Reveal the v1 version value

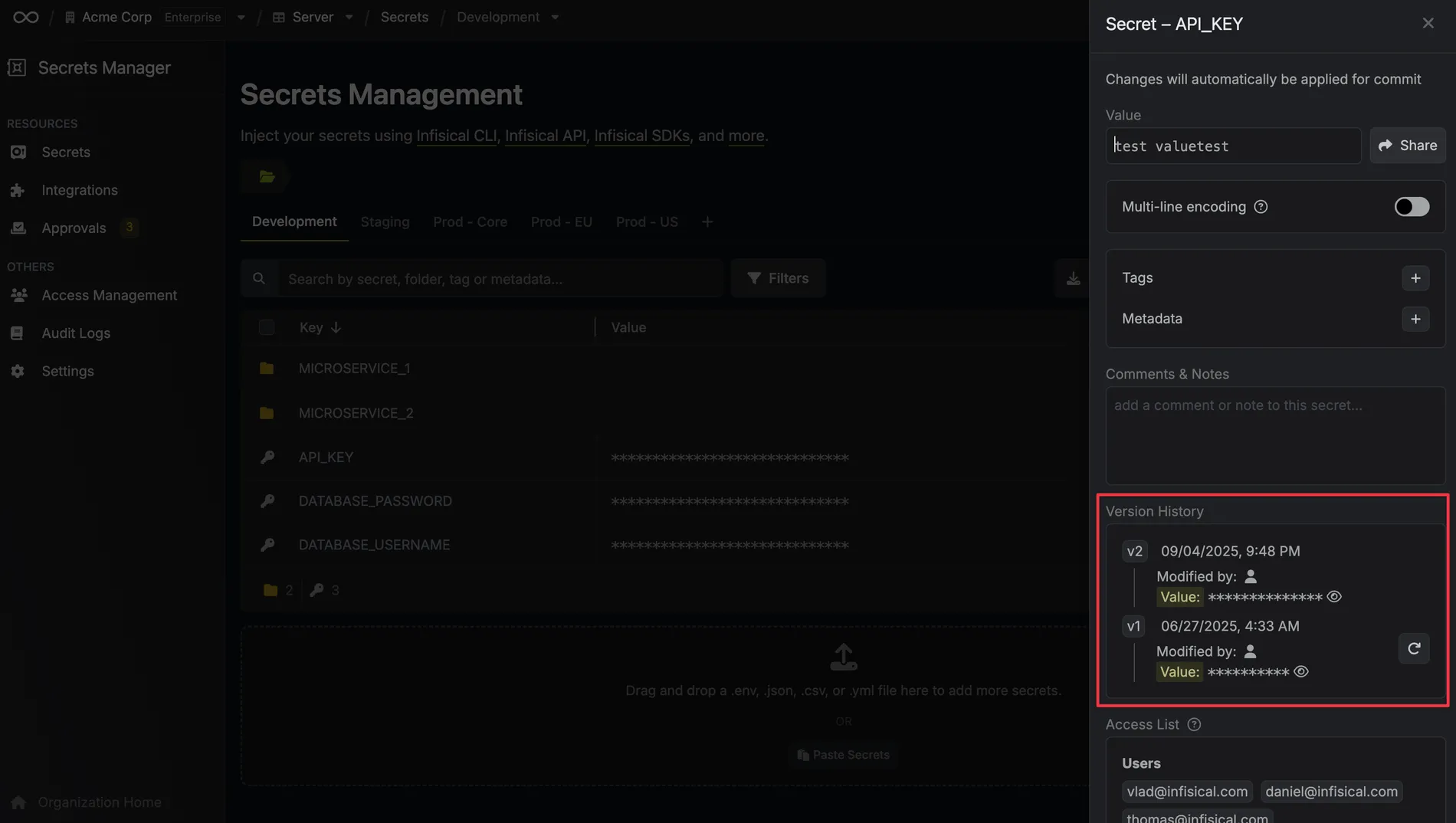[x=1301, y=672]
